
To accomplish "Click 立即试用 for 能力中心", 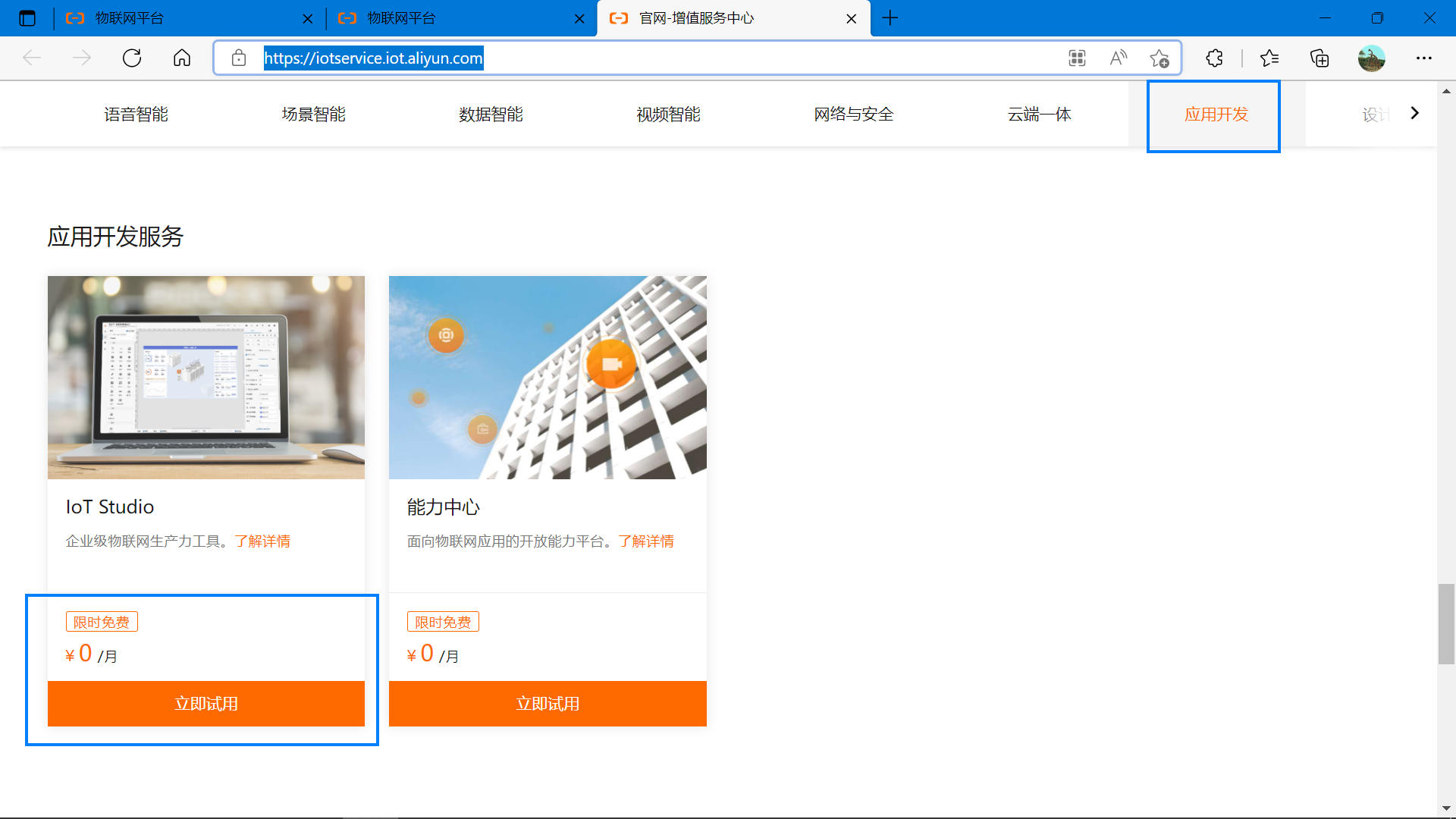I will 548,704.
